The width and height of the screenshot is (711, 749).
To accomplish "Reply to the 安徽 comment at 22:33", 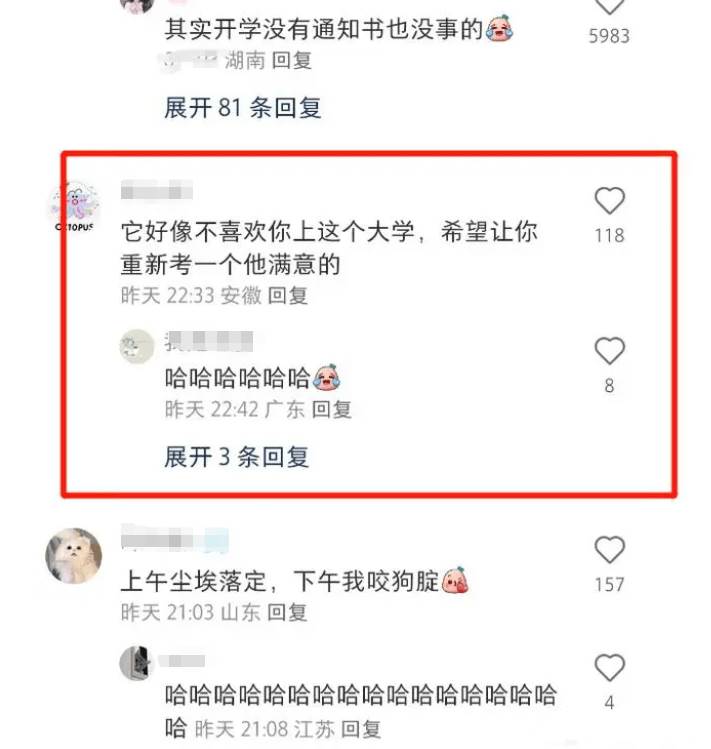I will (x=287, y=296).
